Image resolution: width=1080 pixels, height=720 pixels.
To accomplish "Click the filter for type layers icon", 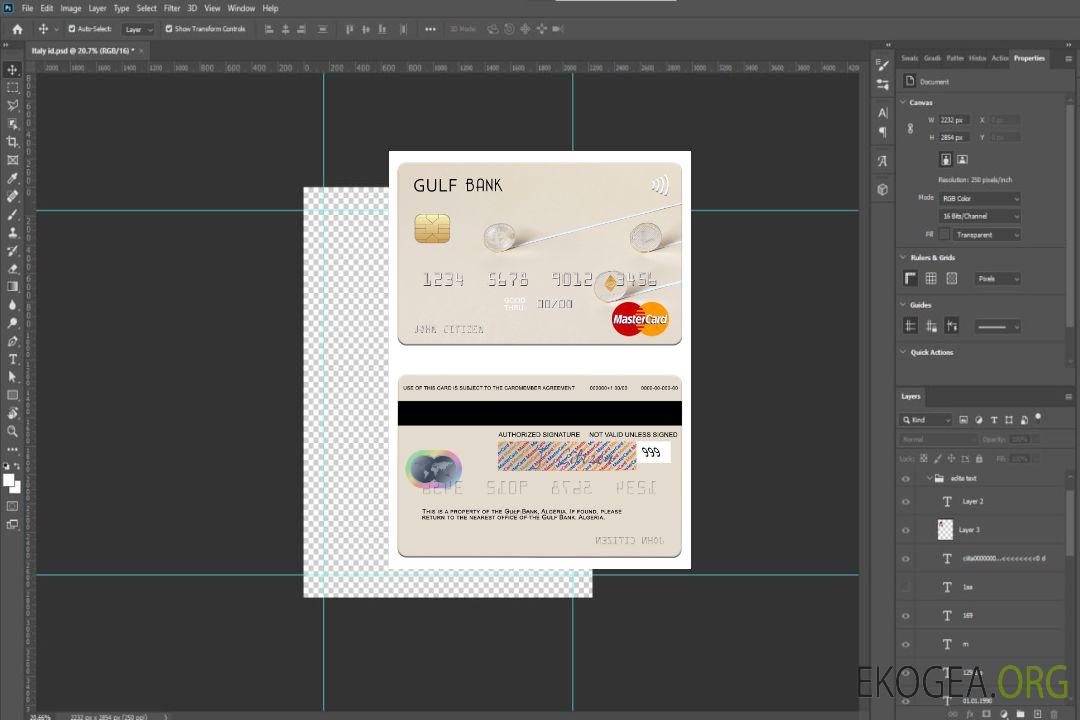I will click(994, 420).
